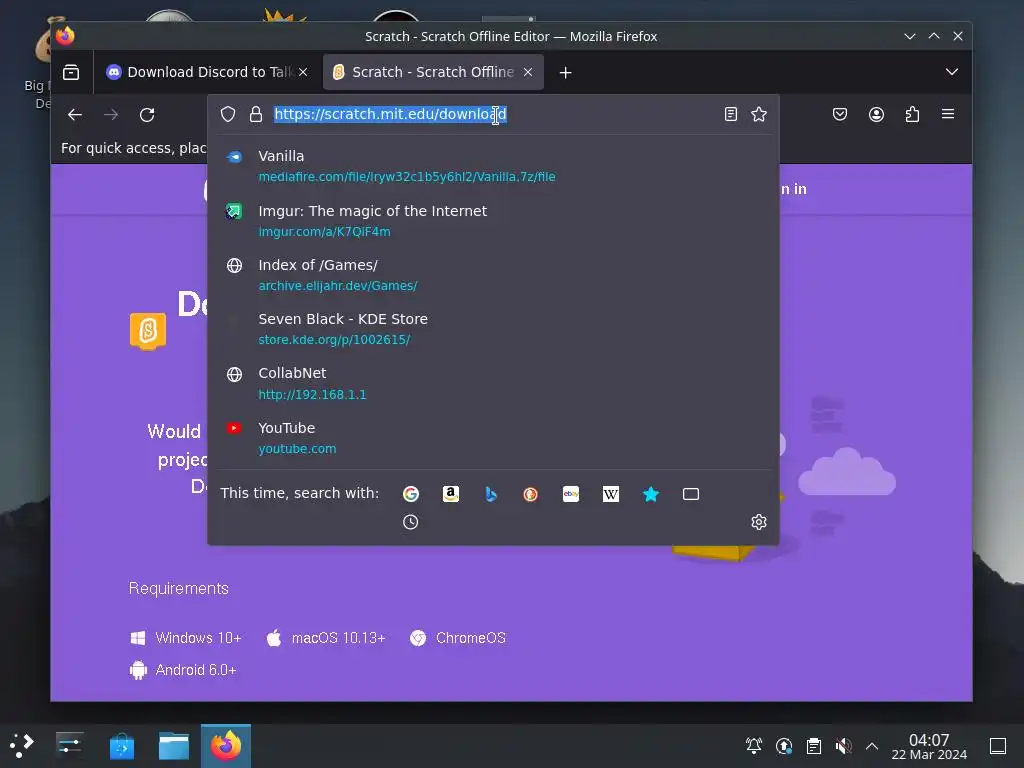The height and width of the screenshot is (768, 1024).
Task: Select the CollabNet 192.168.1.1 suggestion
Action: [x=494, y=383]
